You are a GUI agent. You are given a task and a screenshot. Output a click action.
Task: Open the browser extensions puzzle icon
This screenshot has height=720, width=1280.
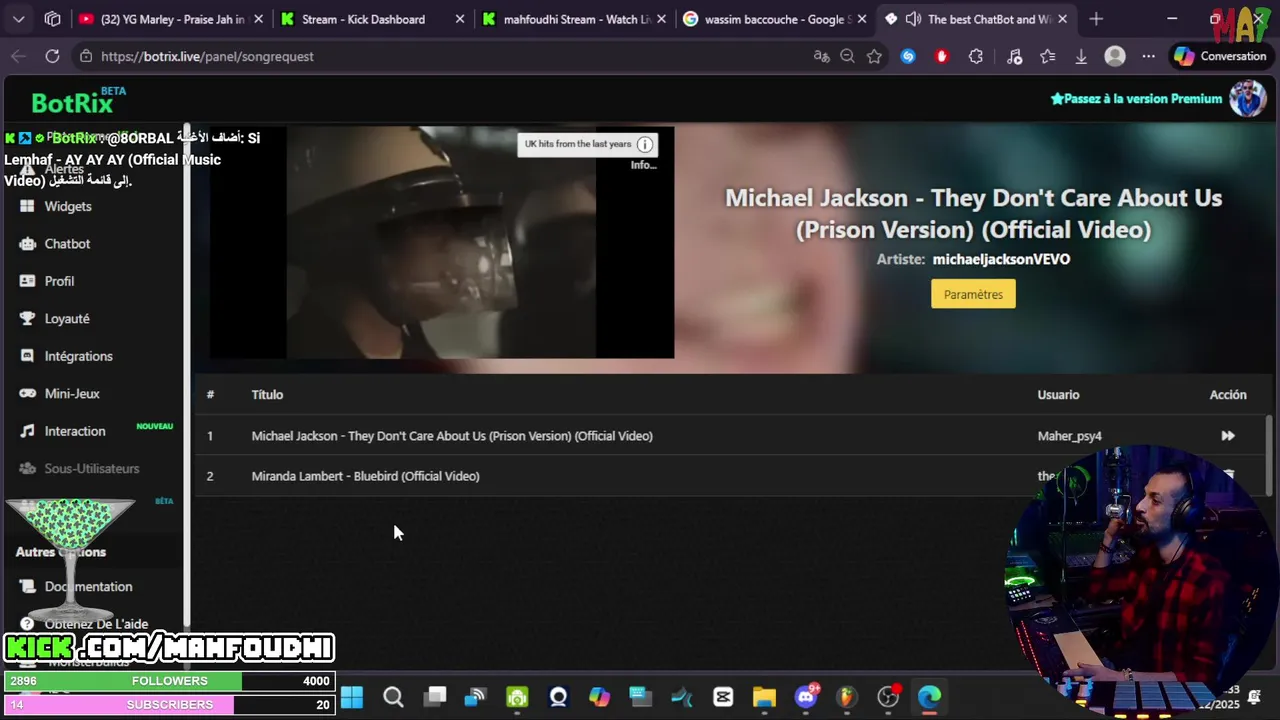pyautogui.click(x=976, y=56)
